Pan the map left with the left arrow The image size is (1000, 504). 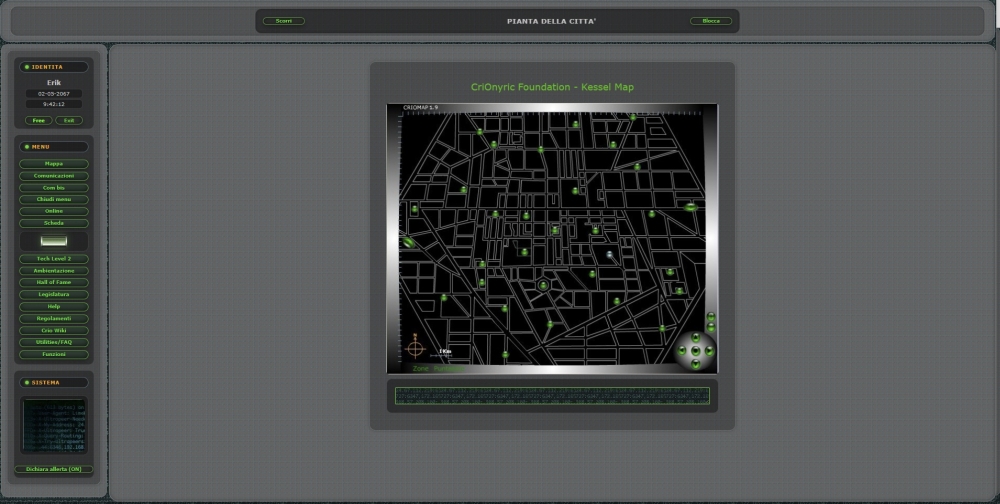point(682,351)
